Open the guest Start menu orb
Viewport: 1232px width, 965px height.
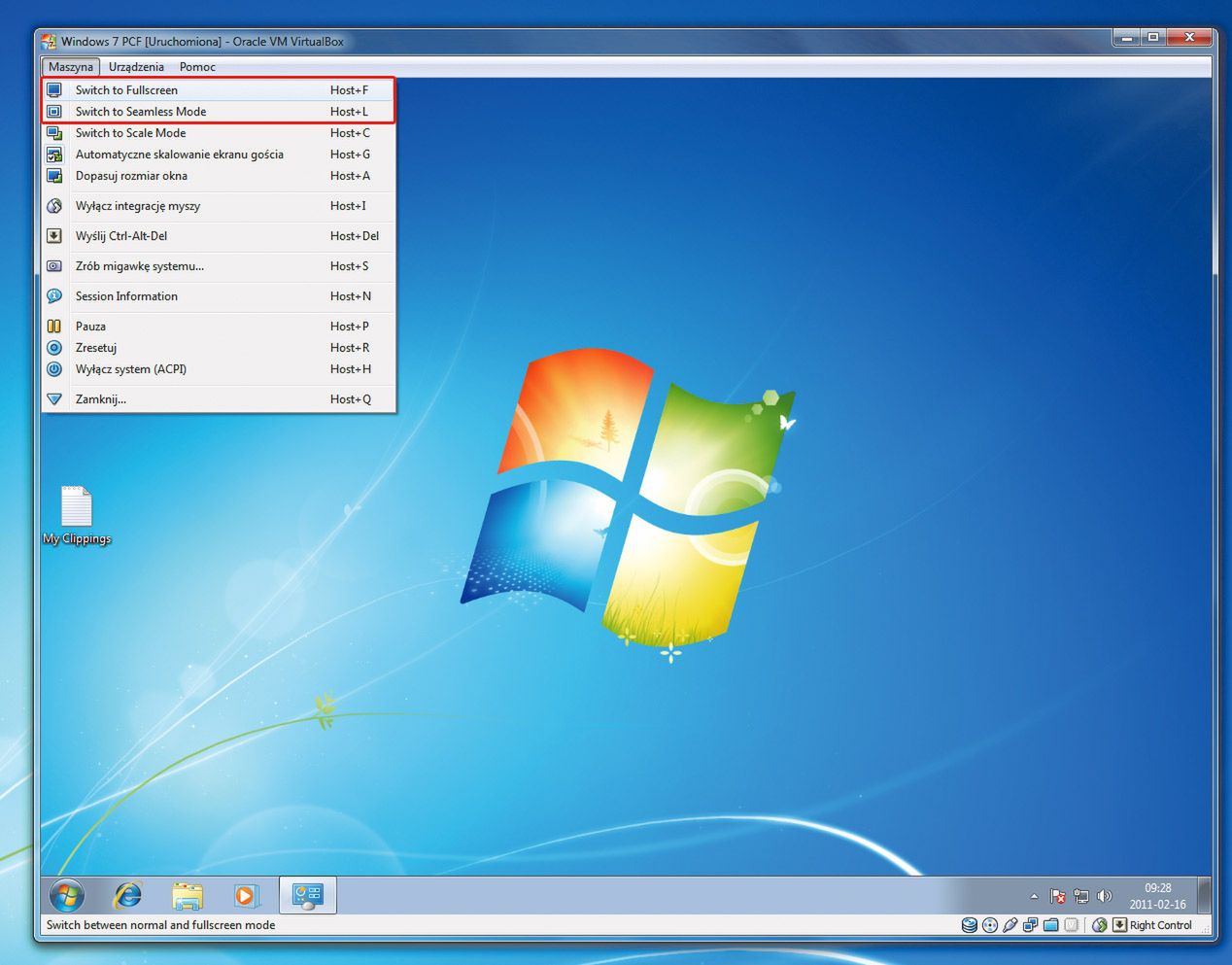(67, 895)
